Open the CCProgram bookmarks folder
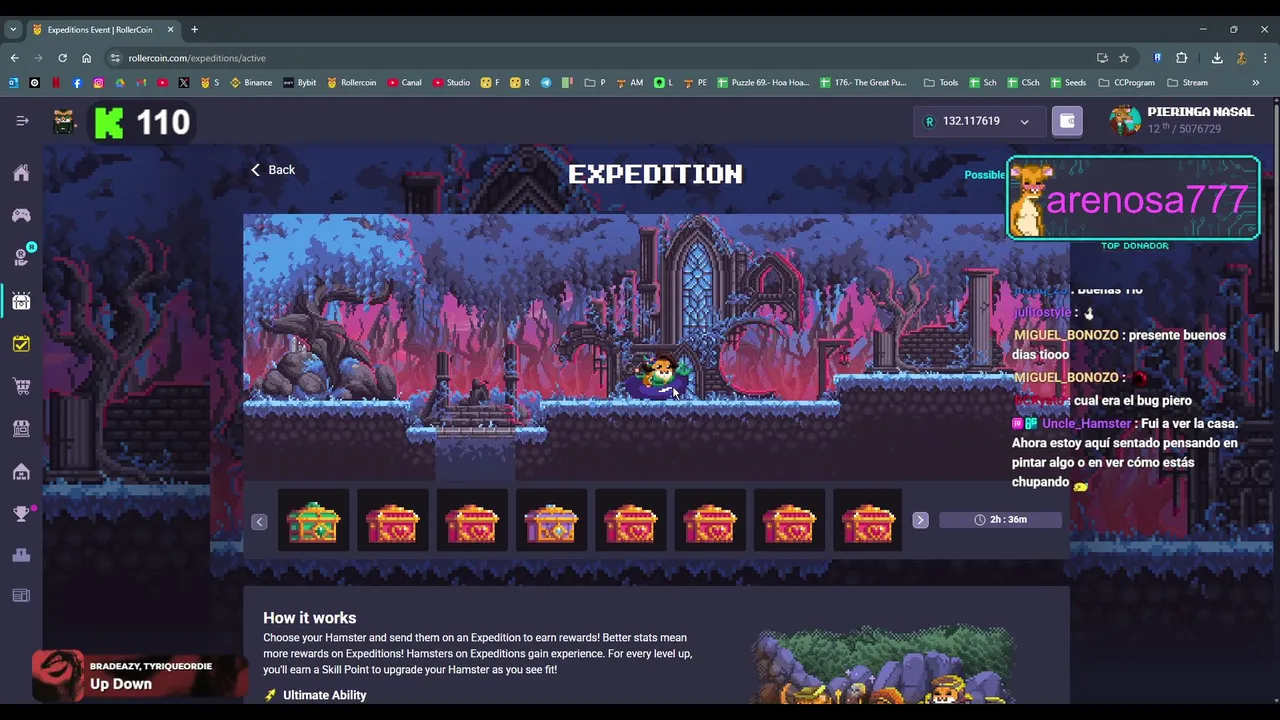The height and width of the screenshot is (720, 1280). point(1126,83)
